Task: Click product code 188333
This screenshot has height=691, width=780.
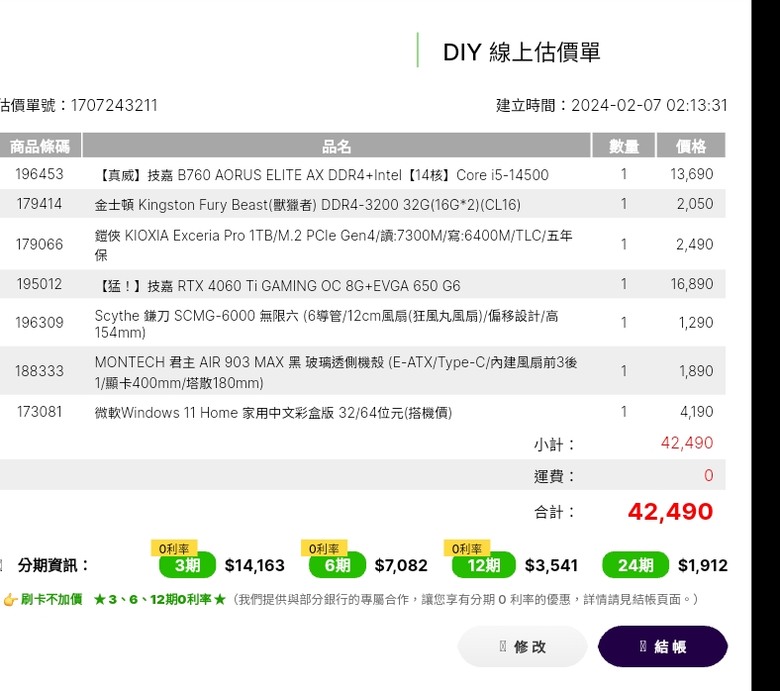Action: (x=39, y=371)
